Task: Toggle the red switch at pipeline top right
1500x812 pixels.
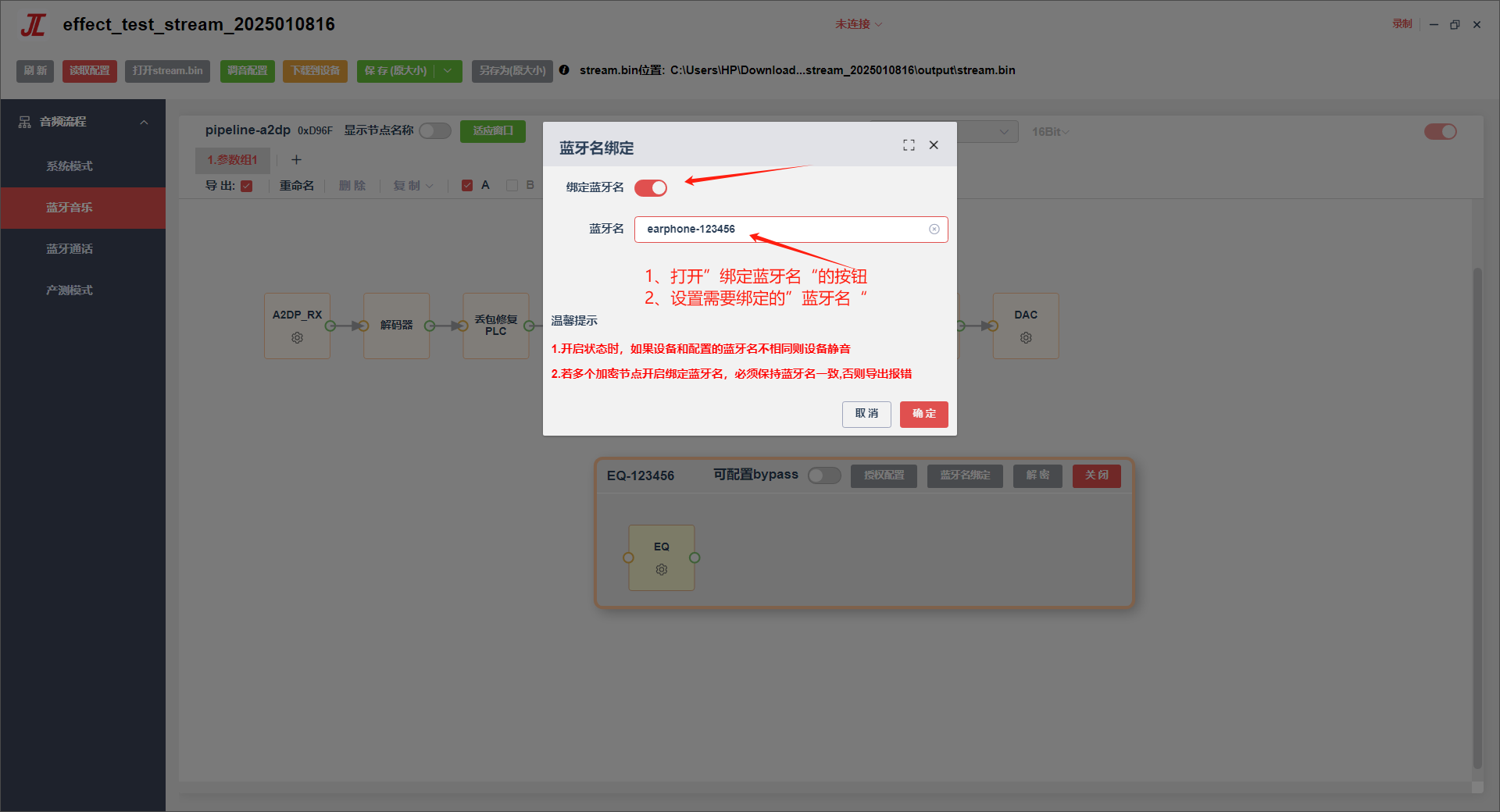Action: pyautogui.click(x=1440, y=131)
